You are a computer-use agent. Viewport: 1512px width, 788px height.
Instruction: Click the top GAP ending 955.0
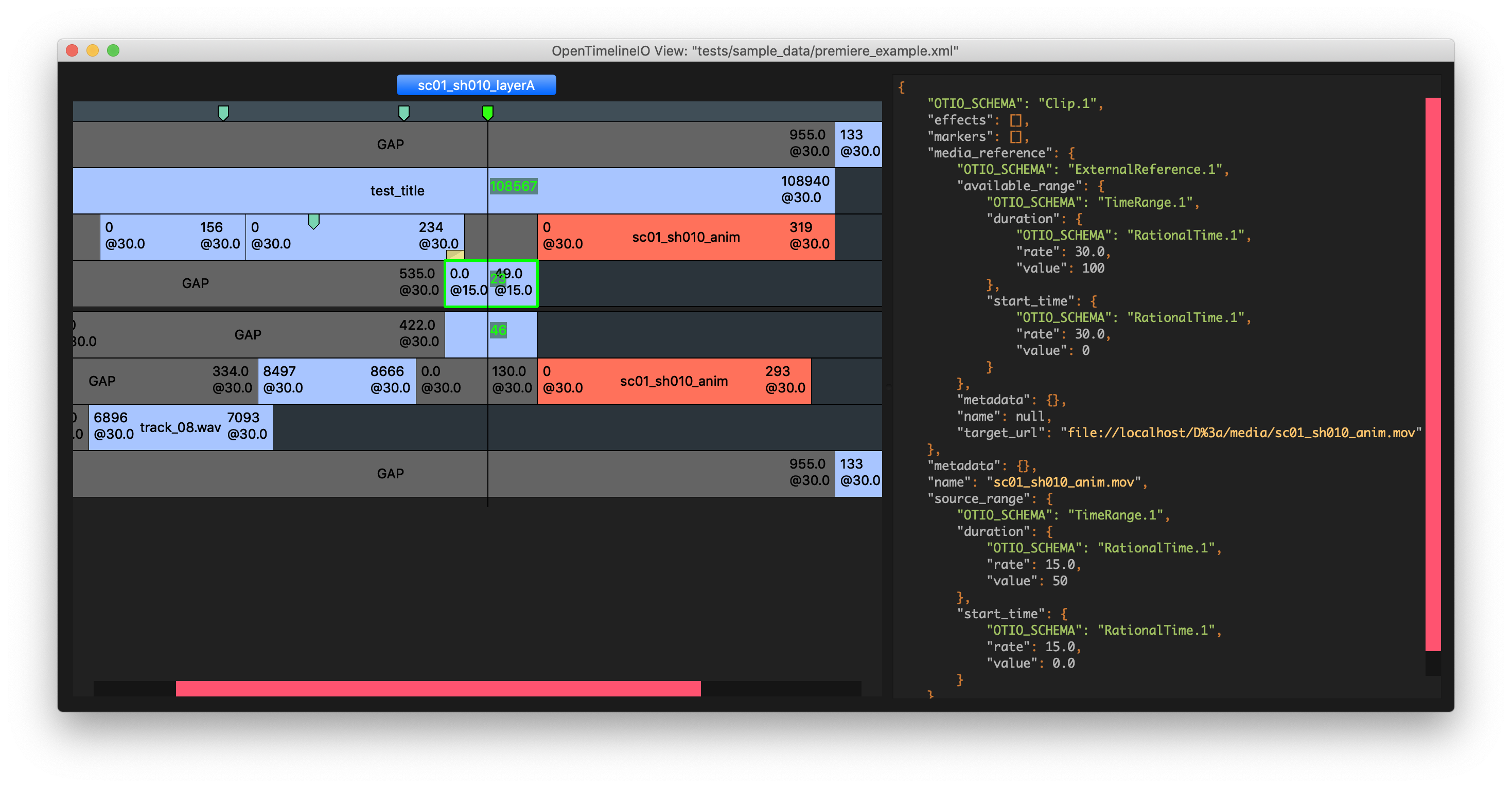(390, 145)
